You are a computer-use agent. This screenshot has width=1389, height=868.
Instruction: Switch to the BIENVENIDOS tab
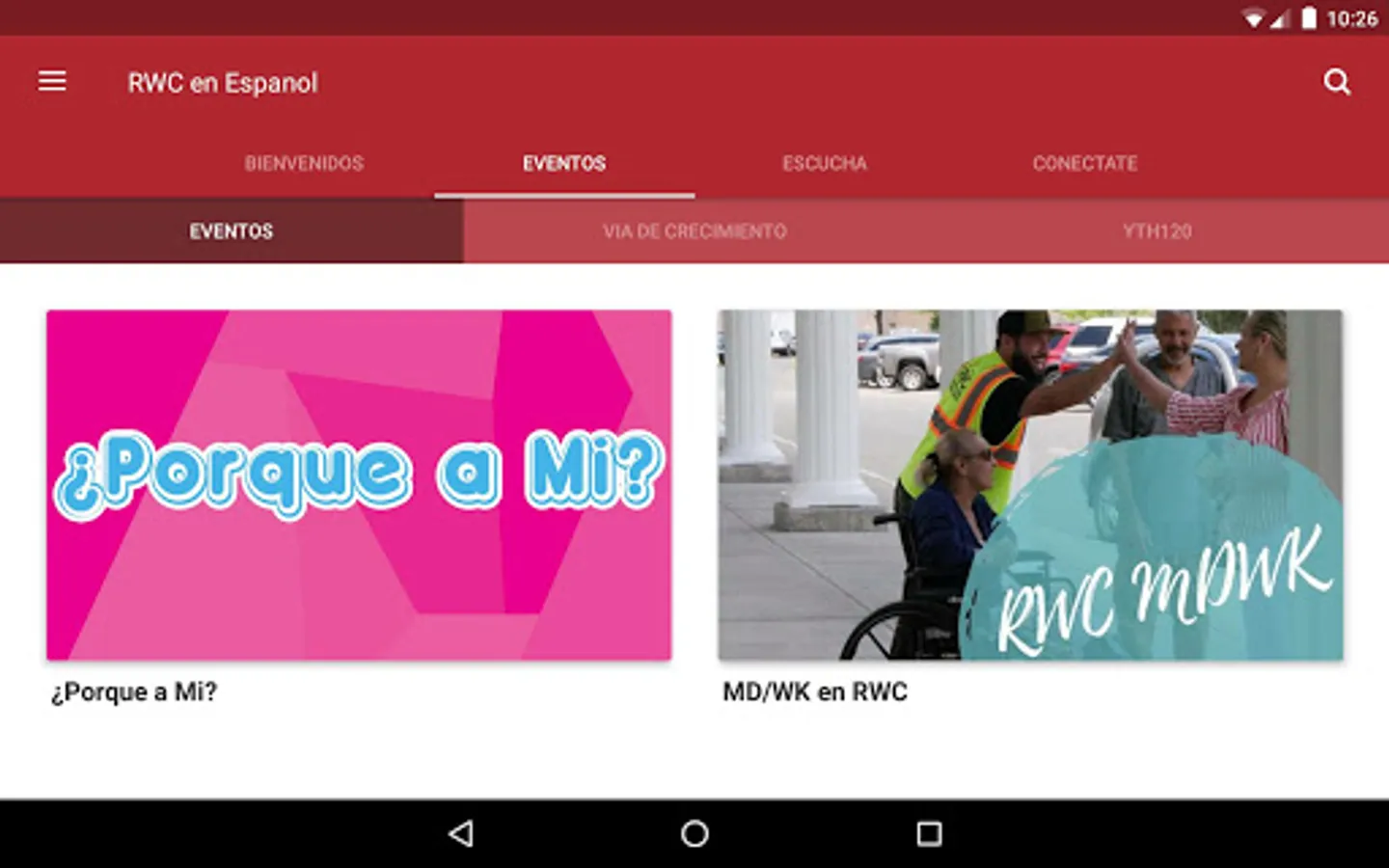pyautogui.click(x=304, y=163)
